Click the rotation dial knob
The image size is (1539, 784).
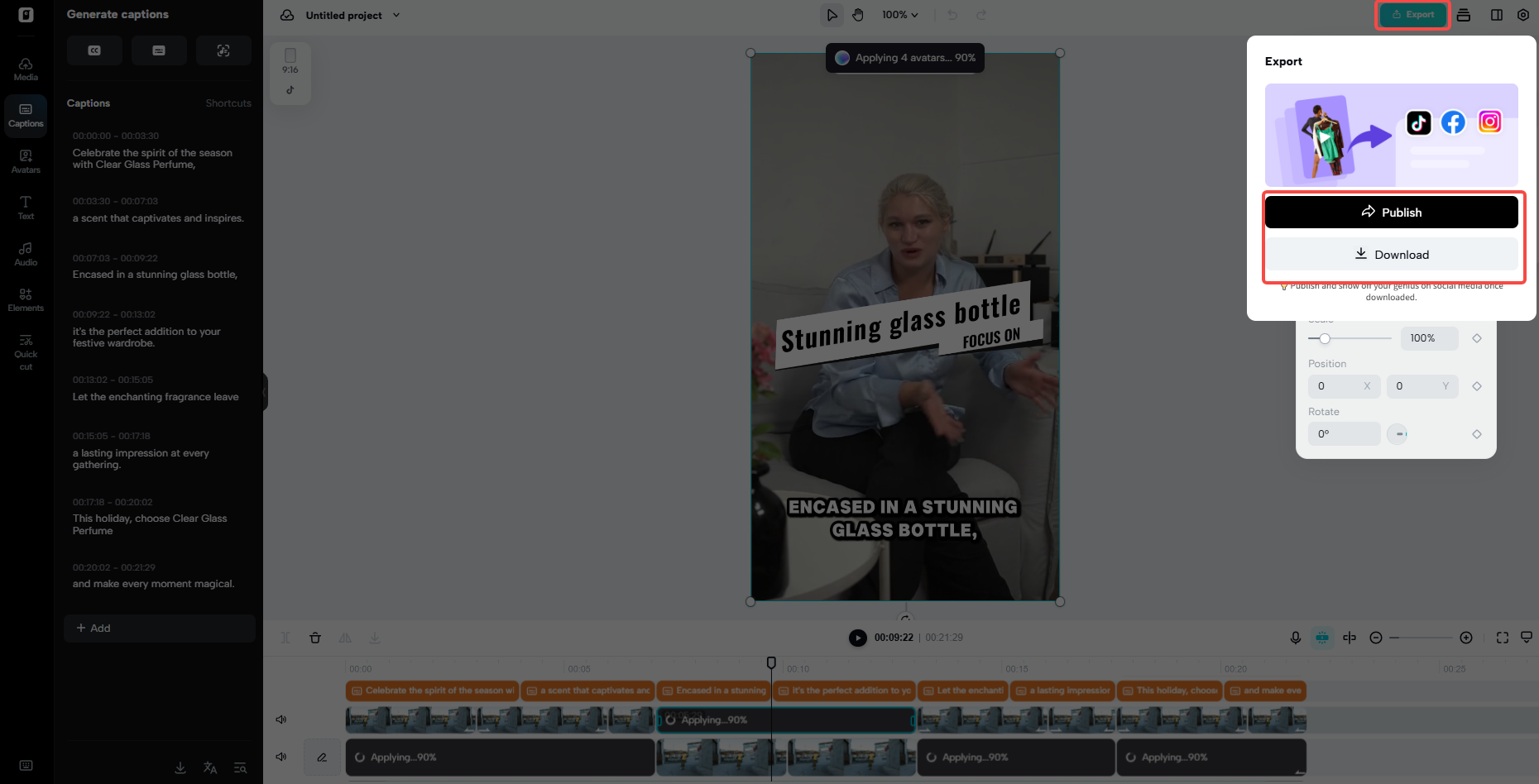(x=1398, y=434)
